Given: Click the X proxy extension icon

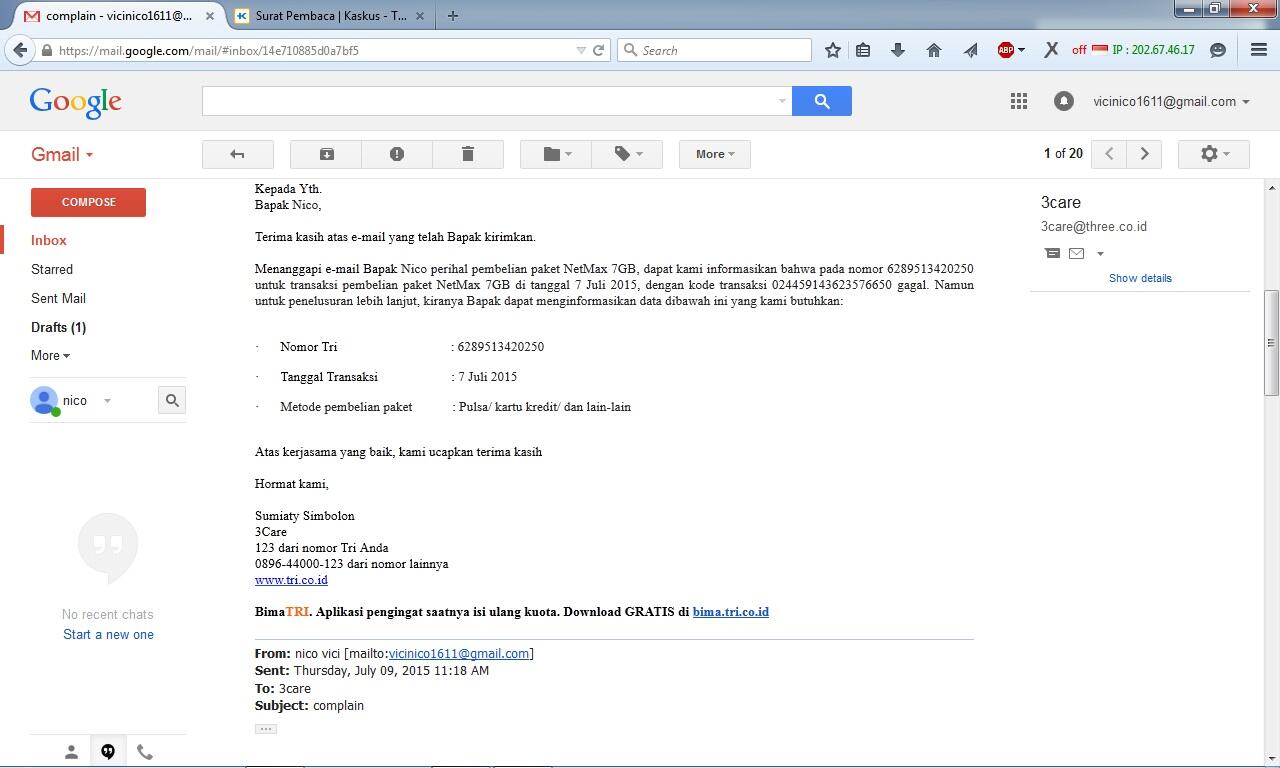Looking at the screenshot, I should tap(1051, 50).
